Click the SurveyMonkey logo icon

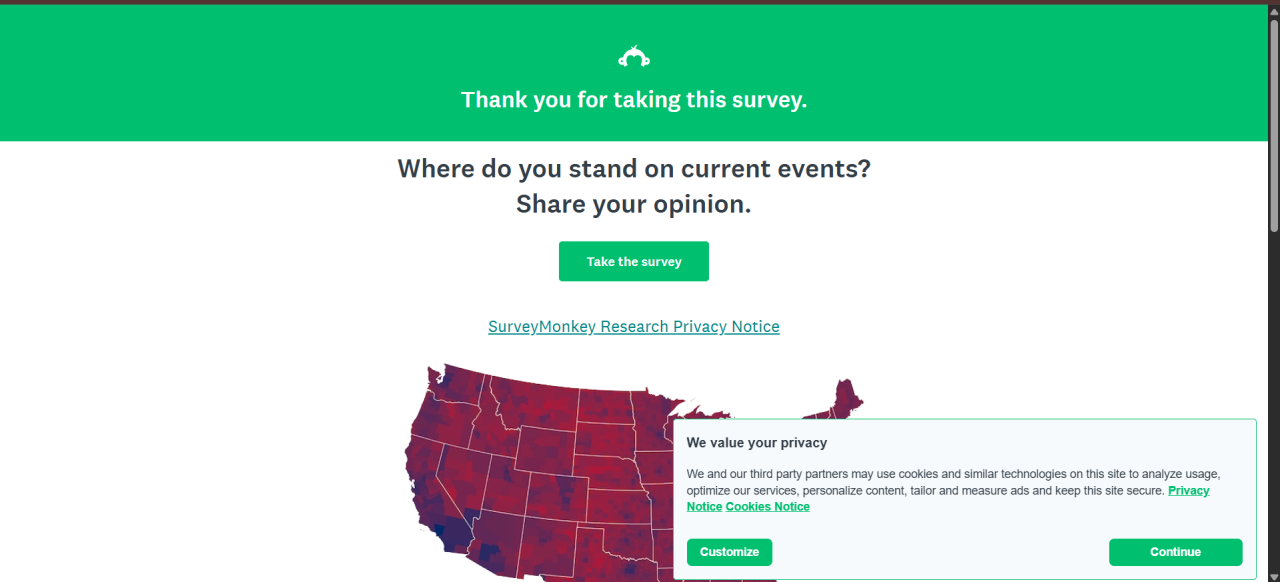coord(634,57)
